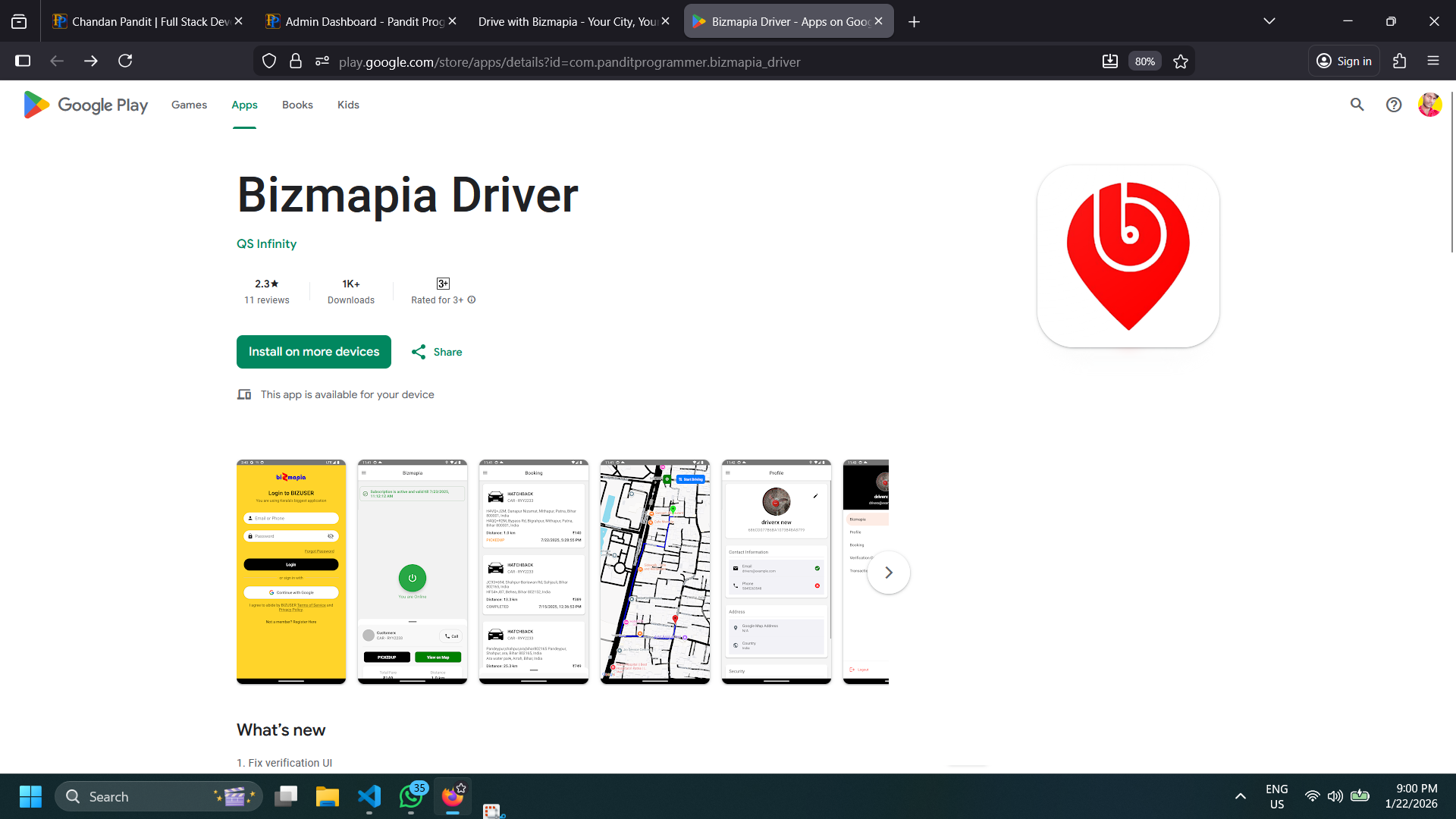1456x819 pixels.
Task: Open the Play Store search
Action: click(x=1357, y=105)
